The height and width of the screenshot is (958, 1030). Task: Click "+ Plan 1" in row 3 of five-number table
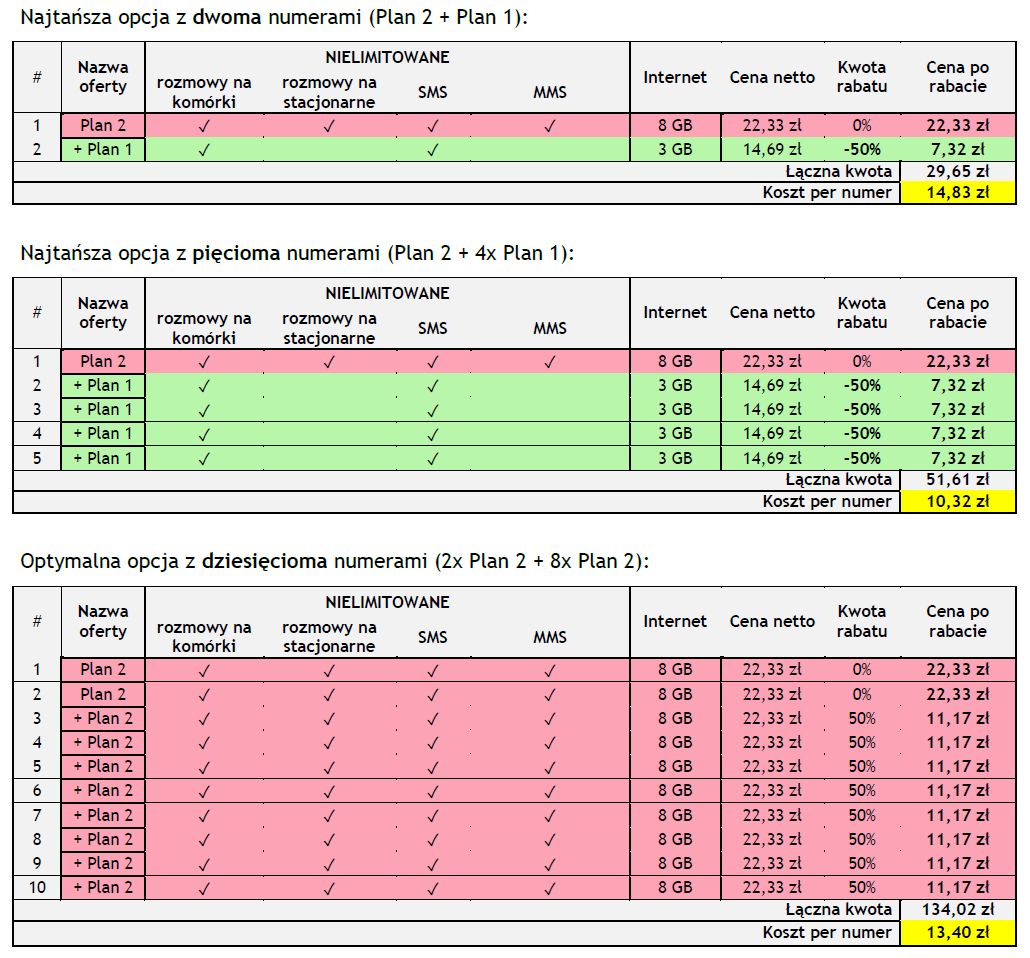coord(103,409)
